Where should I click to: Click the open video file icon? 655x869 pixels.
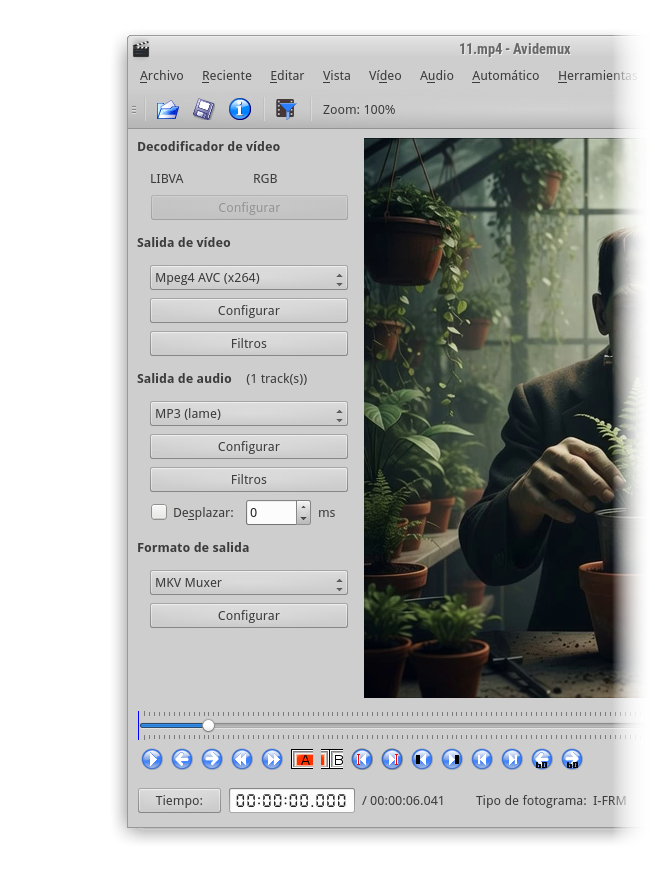[x=167, y=109]
